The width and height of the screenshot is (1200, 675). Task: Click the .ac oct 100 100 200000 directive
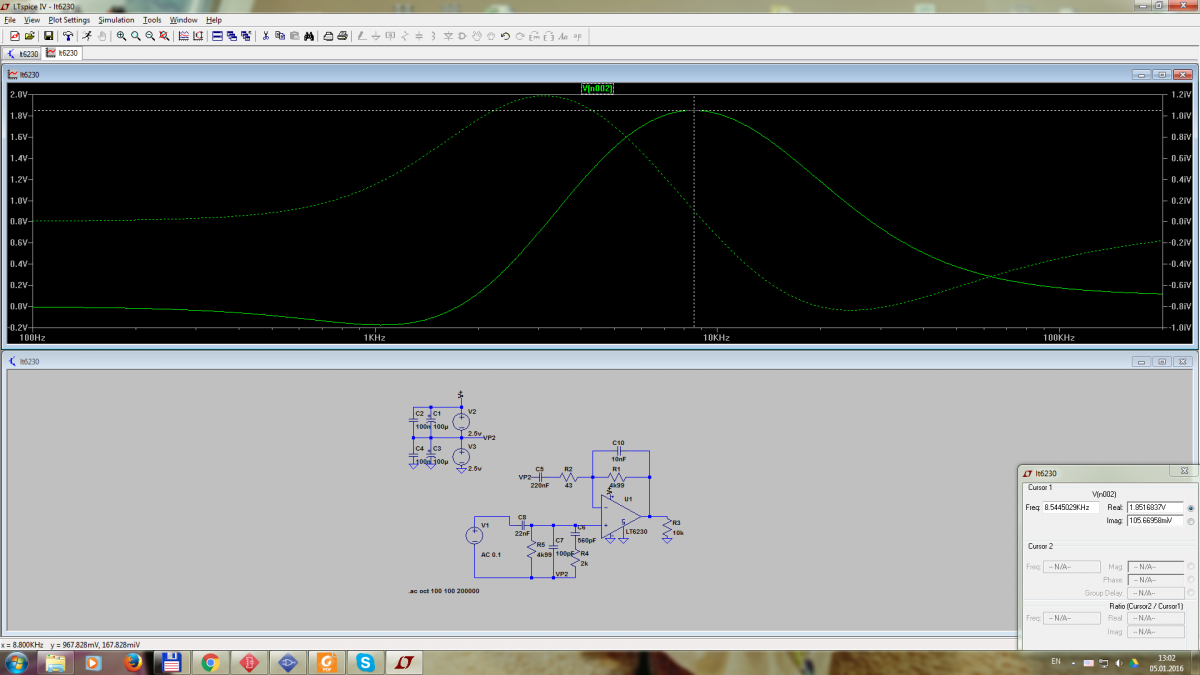point(444,591)
